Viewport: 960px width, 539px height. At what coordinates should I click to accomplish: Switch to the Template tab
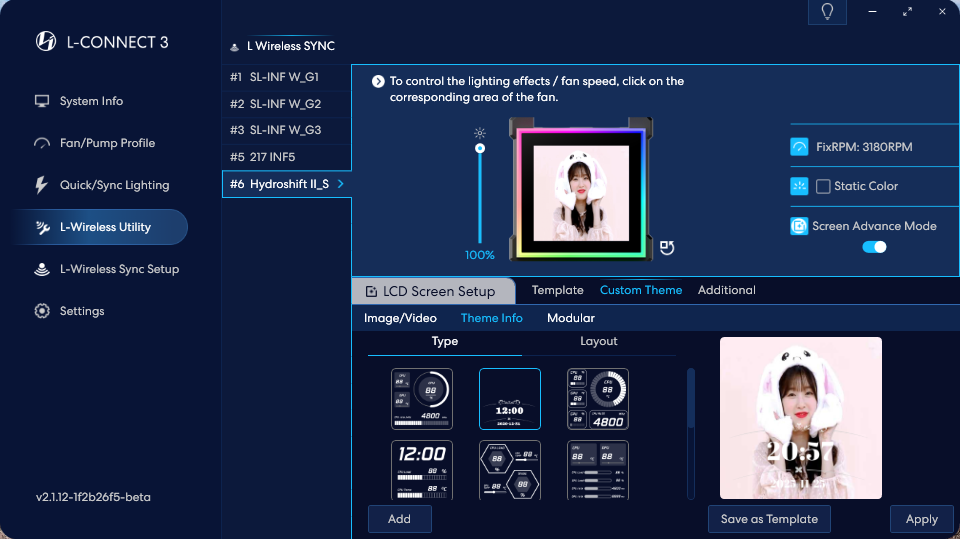[557, 290]
